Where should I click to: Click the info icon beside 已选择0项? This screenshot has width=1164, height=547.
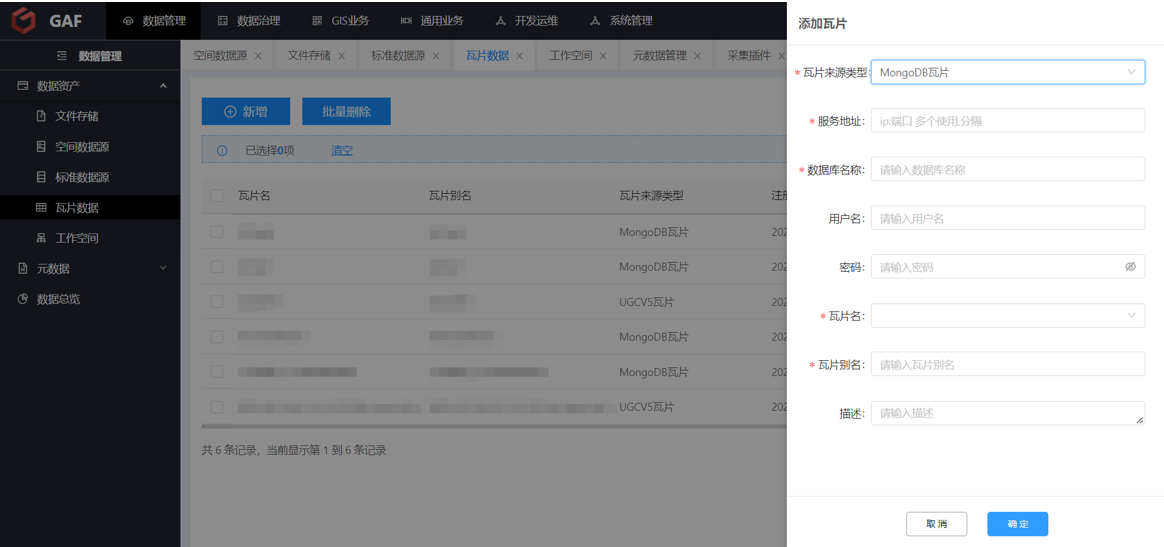coord(221,151)
